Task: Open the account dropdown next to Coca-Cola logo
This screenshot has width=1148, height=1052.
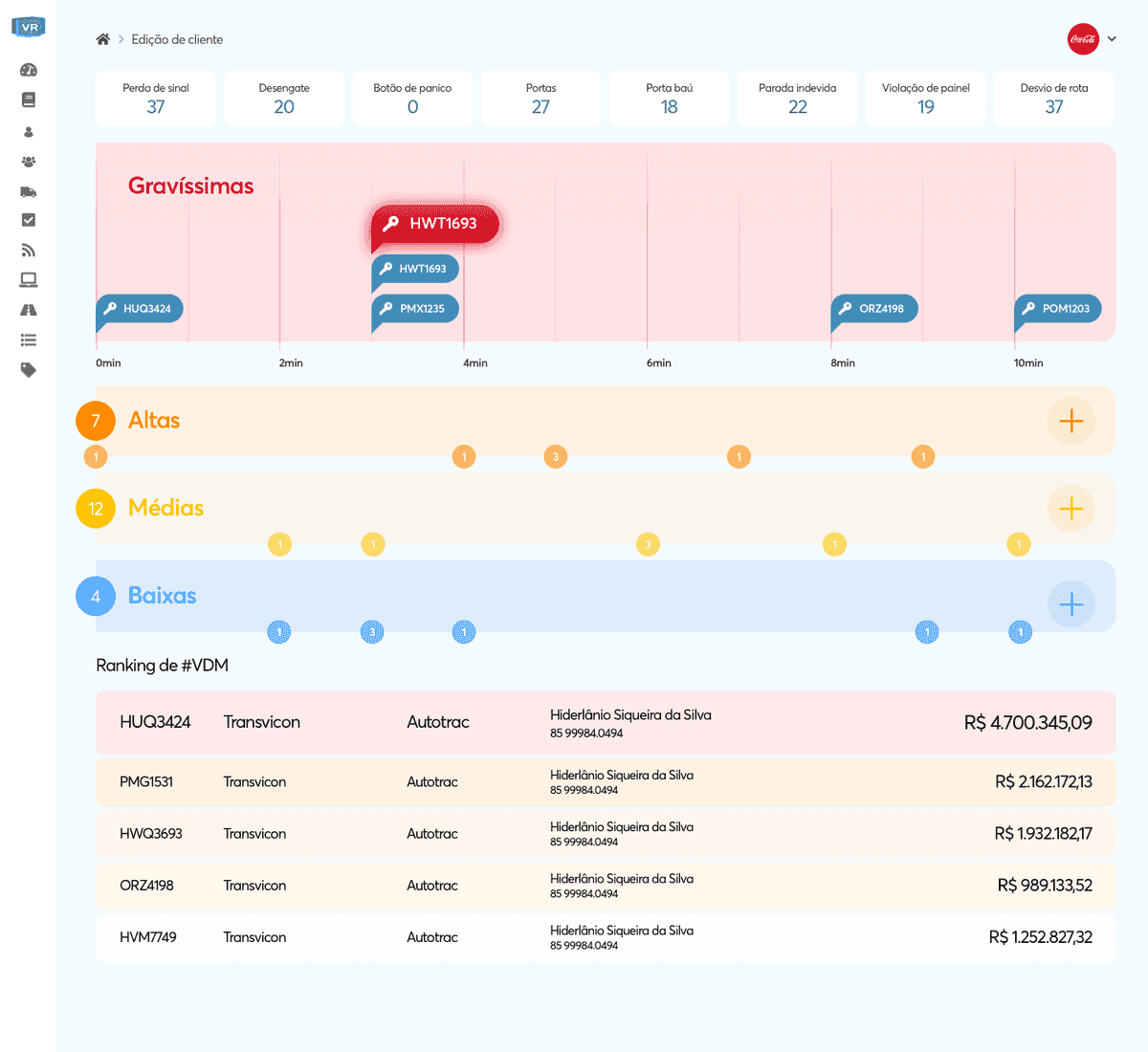Action: coord(1112,39)
